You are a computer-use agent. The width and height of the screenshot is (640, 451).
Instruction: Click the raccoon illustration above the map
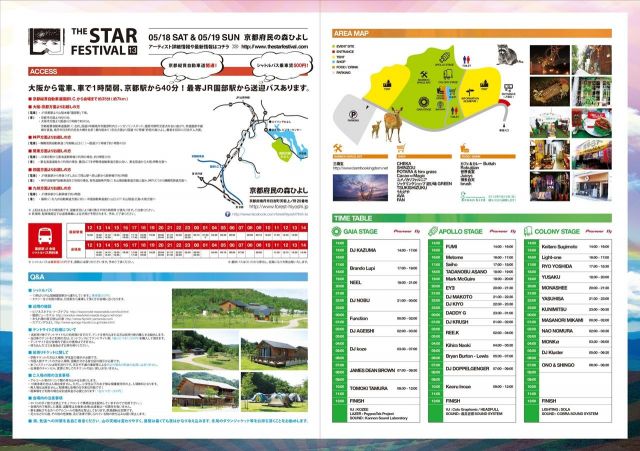click(x=507, y=54)
